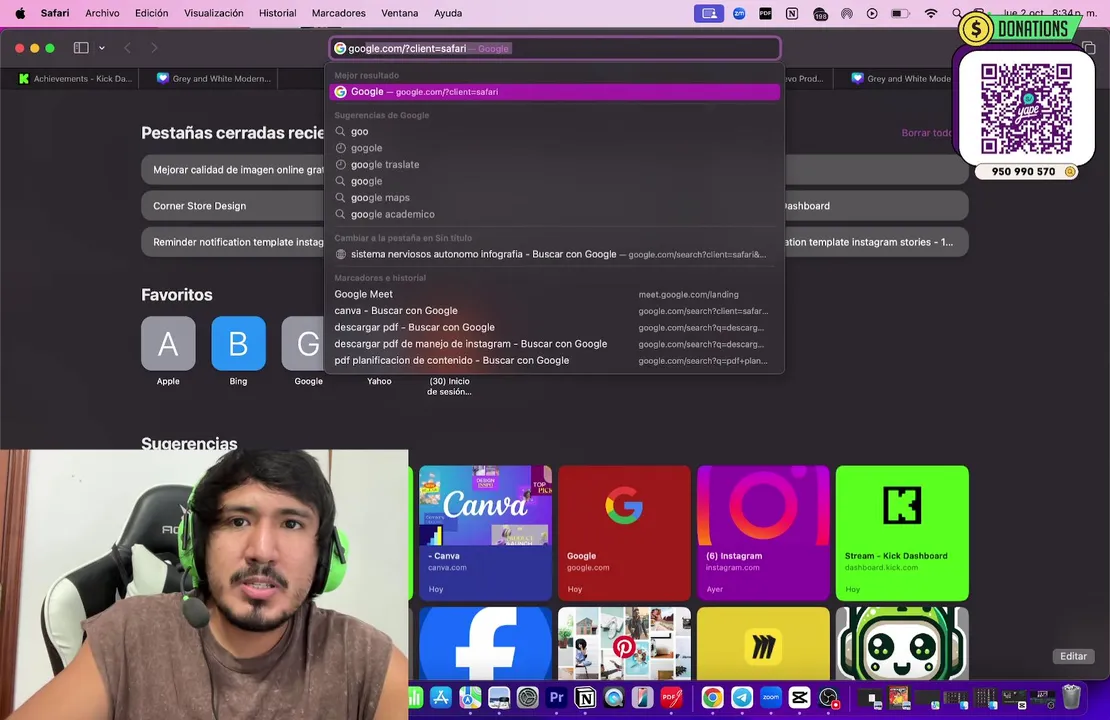Open 'canva - Buscar con Google' entry

555,311
